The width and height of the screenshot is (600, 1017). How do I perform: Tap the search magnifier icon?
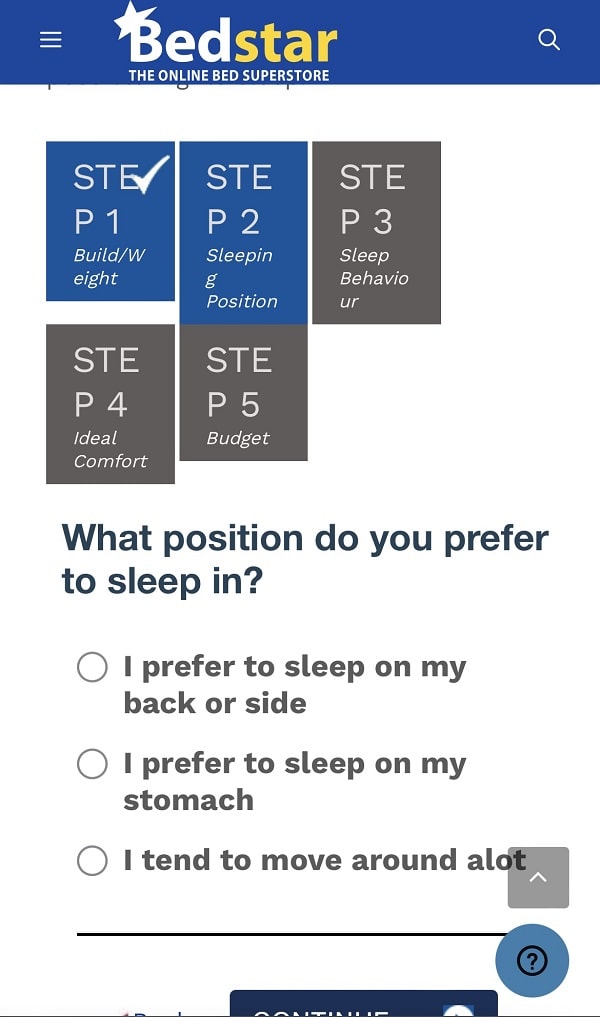(549, 40)
